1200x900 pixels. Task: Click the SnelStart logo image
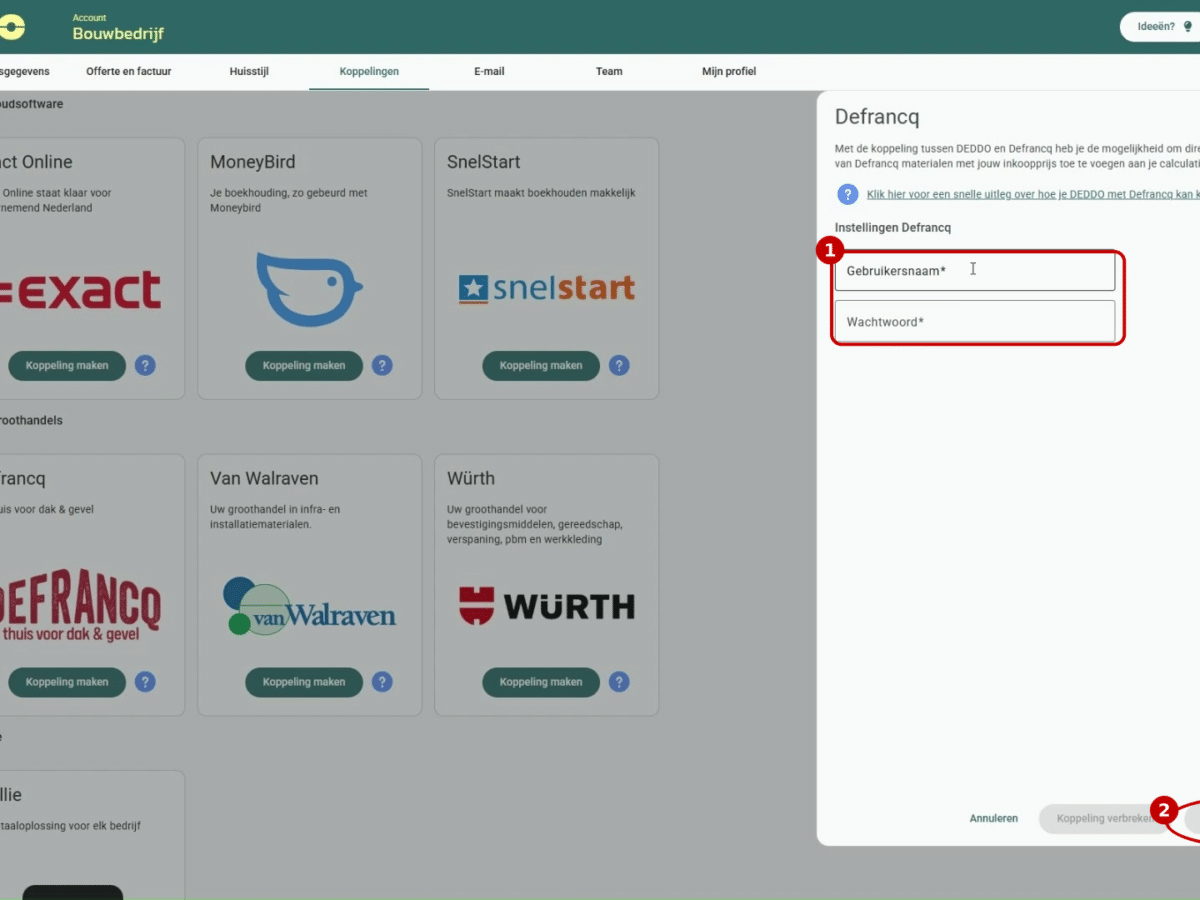coord(546,289)
